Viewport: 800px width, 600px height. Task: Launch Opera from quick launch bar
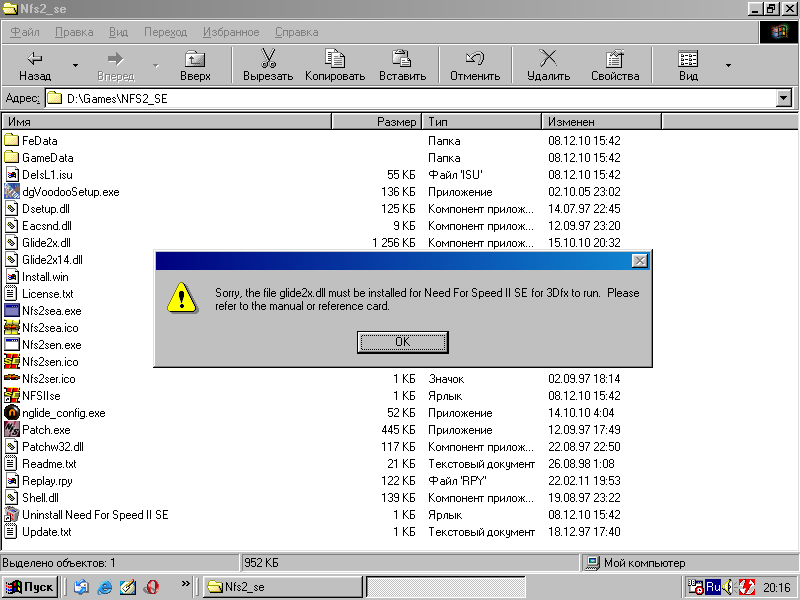point(151,587)
